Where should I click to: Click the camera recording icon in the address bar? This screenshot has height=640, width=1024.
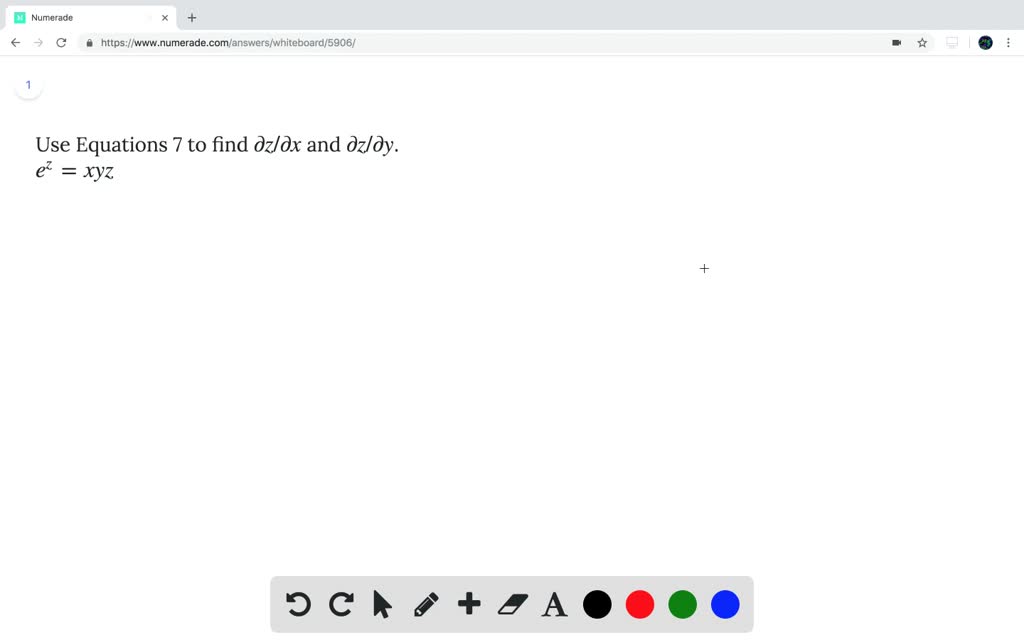pos(896,42)
